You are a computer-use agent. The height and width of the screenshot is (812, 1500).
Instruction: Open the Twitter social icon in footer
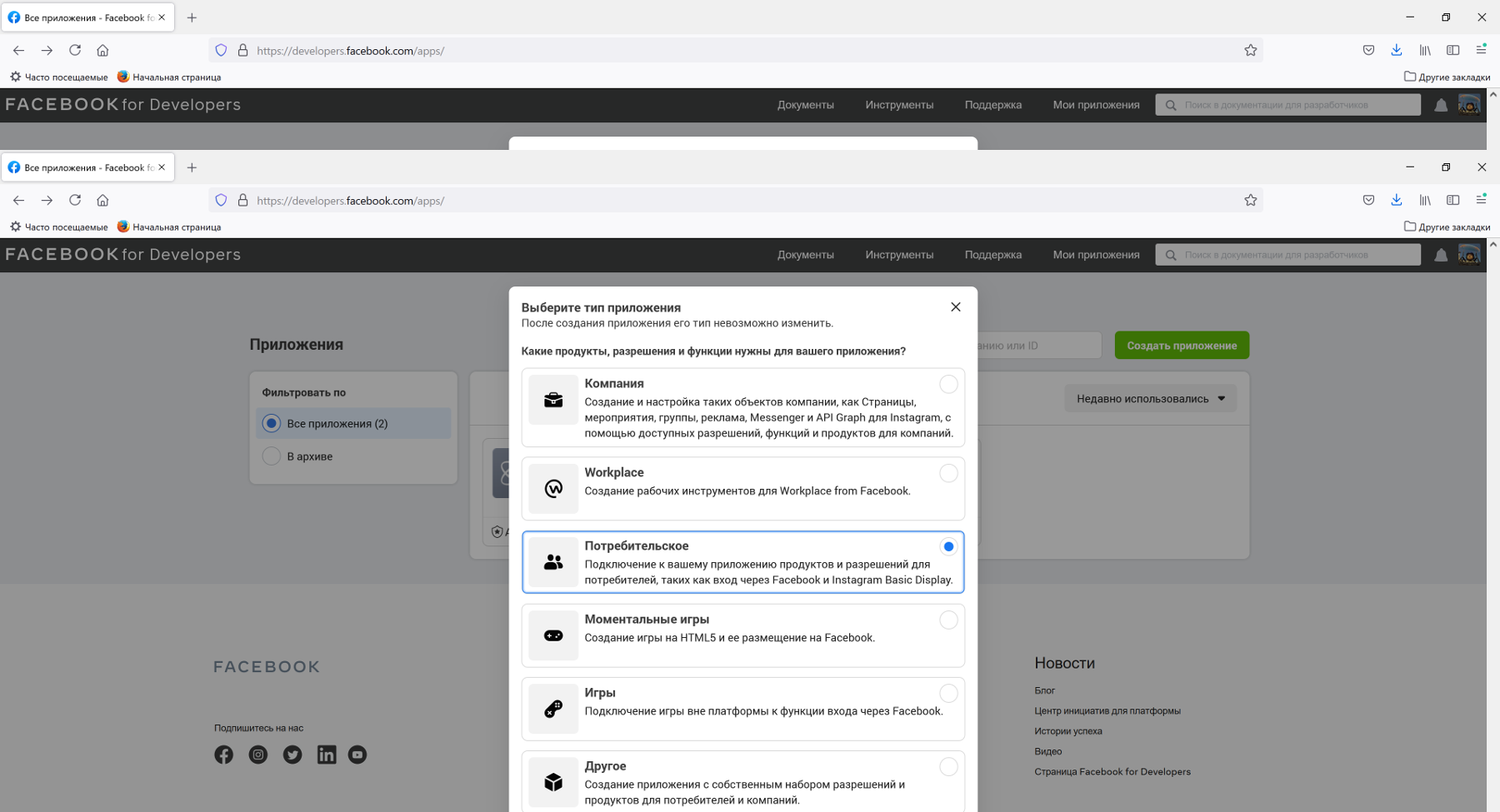point(292,755)
